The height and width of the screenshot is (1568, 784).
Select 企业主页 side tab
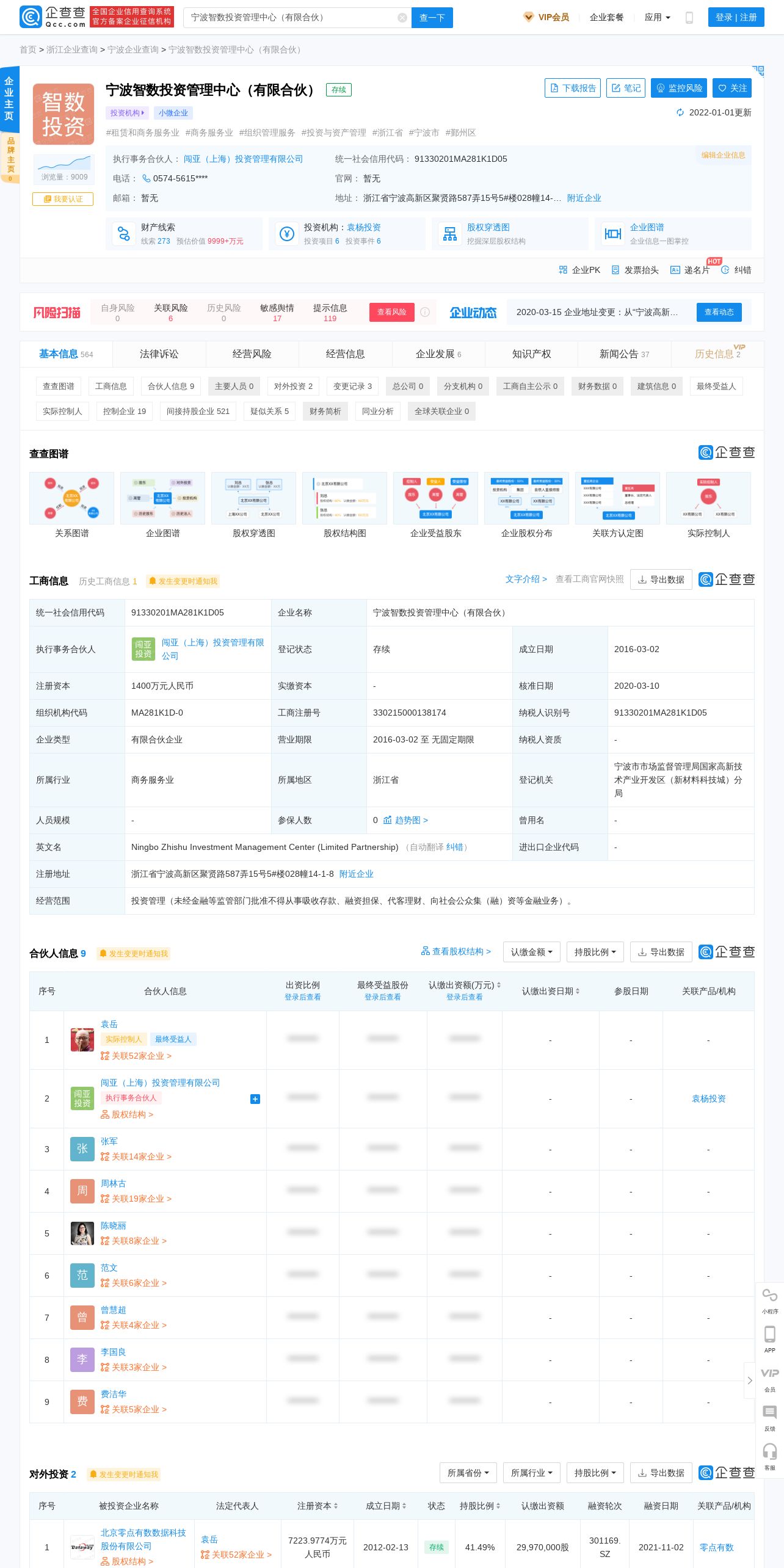[x=9, y=98]
